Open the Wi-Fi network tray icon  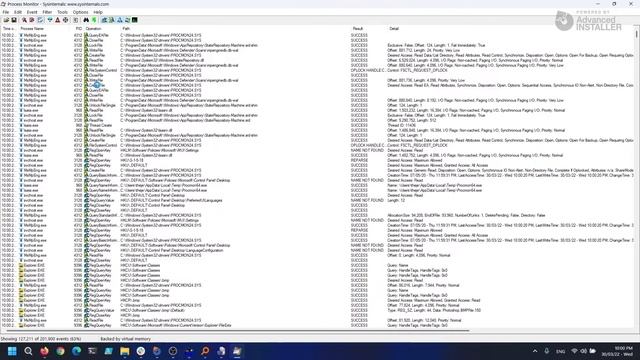coord(574,351)
